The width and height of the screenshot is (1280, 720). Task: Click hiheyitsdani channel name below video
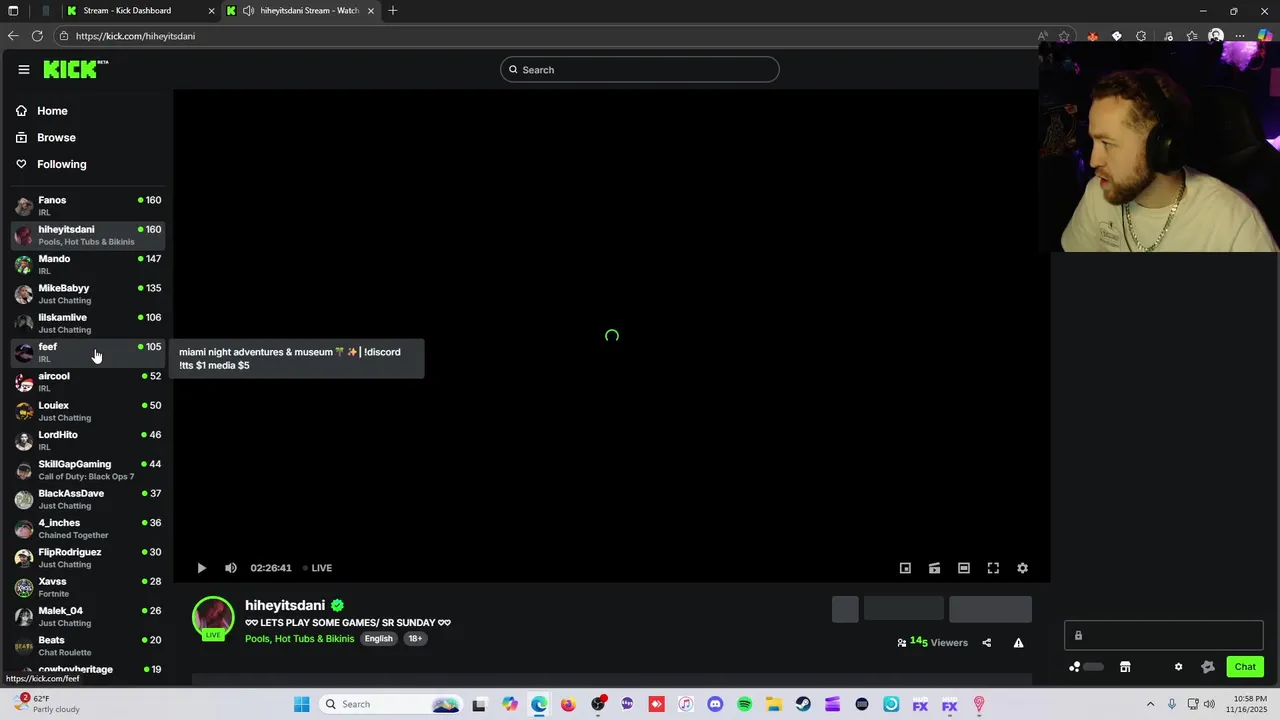285,605
